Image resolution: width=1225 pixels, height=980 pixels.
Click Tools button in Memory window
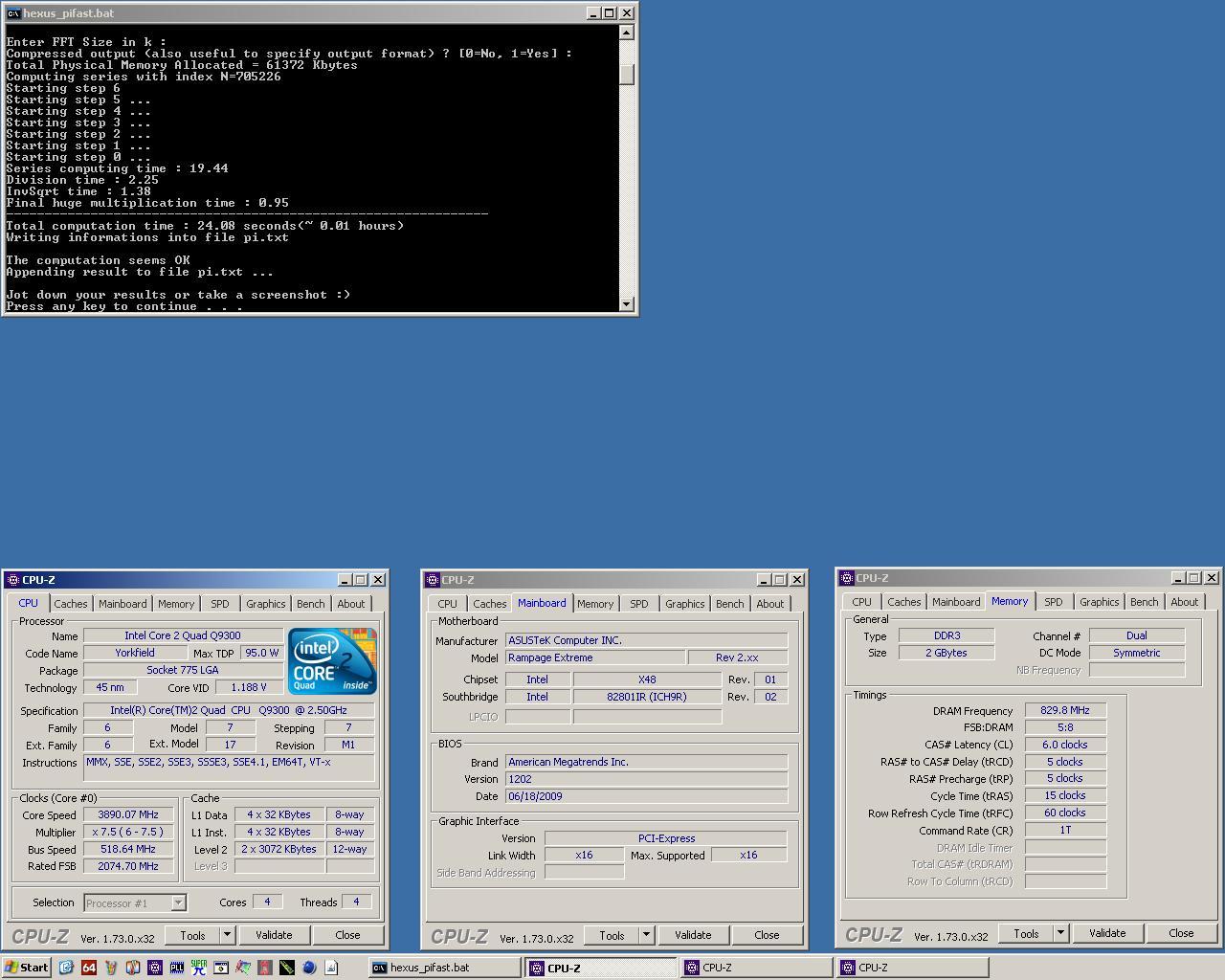point(1026,933)
